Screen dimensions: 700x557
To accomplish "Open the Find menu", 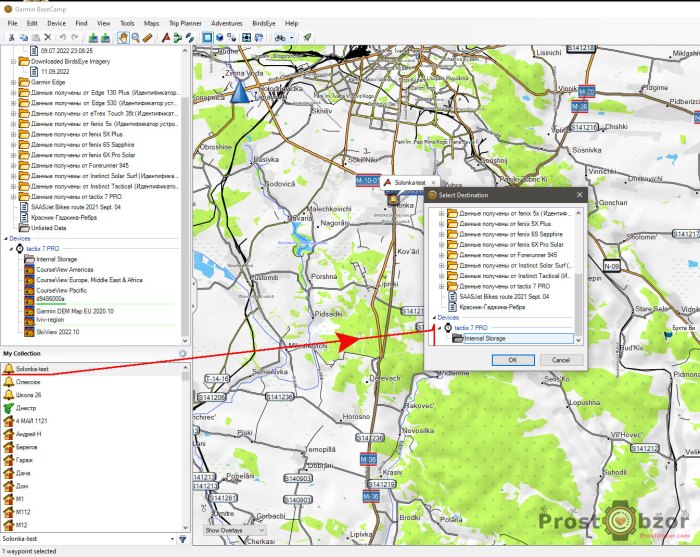I will (x=81, y=23).
